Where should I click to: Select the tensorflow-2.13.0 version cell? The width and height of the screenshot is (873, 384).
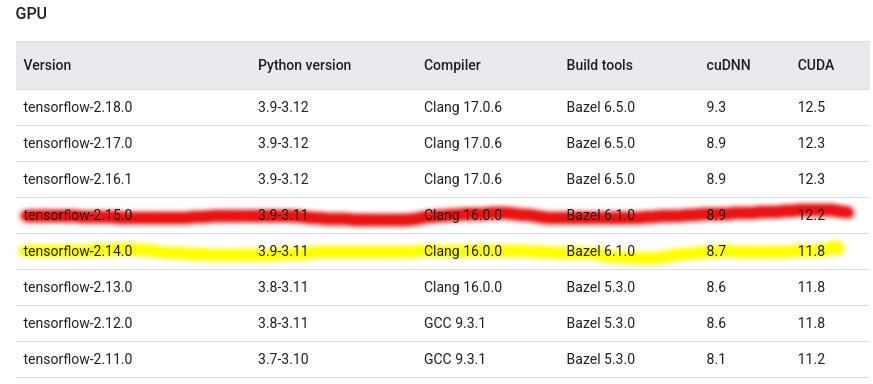tap(78, 287)
